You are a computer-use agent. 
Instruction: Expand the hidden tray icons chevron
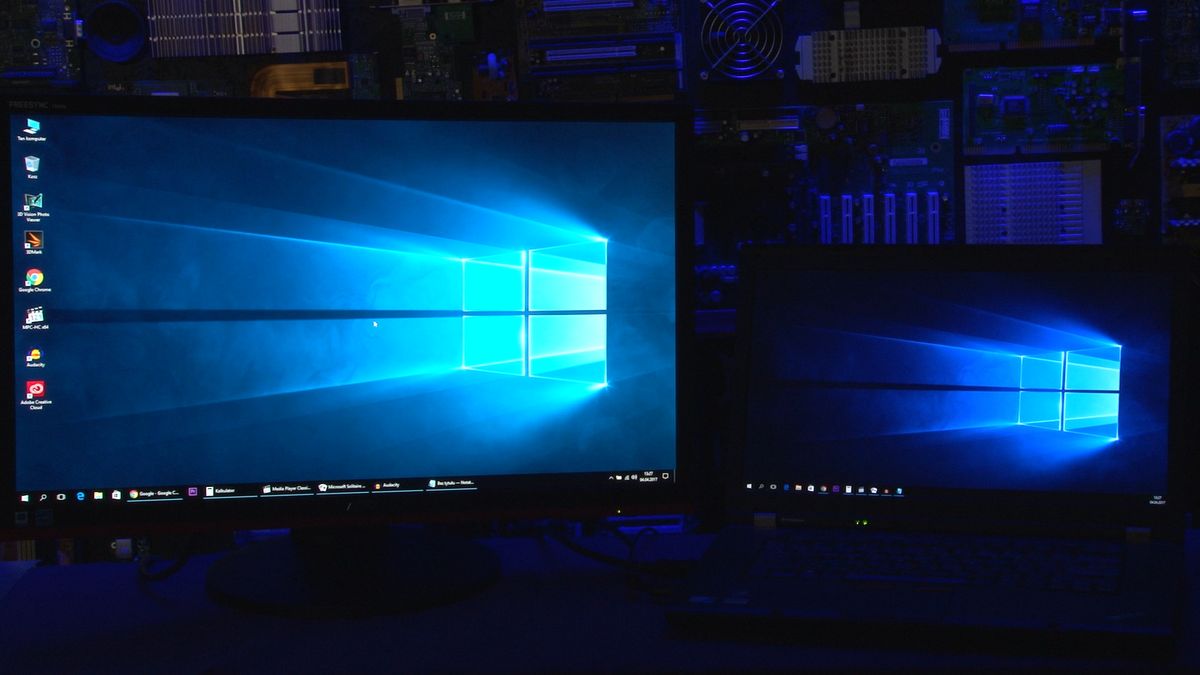611,478
